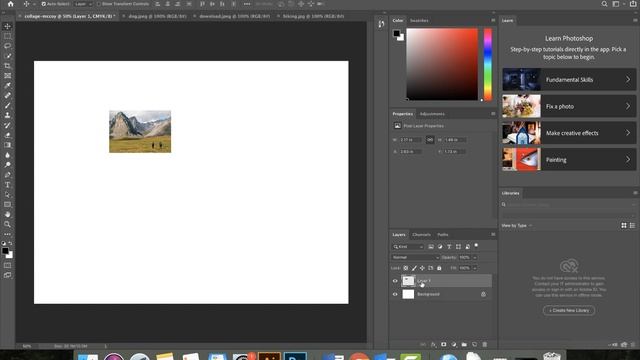Select the Move tool in the toolbar
The image size is (640, 360).
pos(7,26)
